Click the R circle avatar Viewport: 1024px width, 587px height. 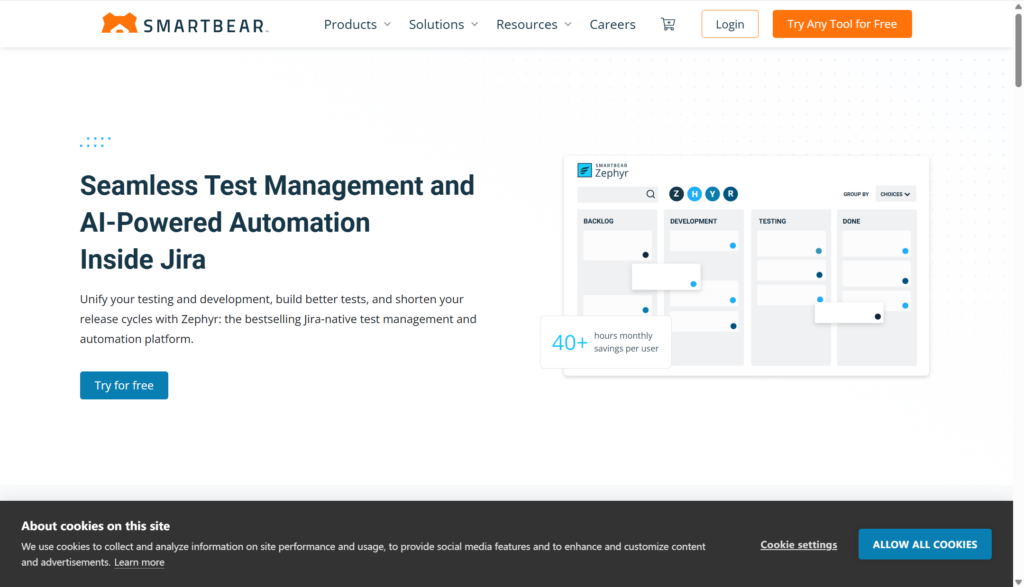[x=730, y=194]
